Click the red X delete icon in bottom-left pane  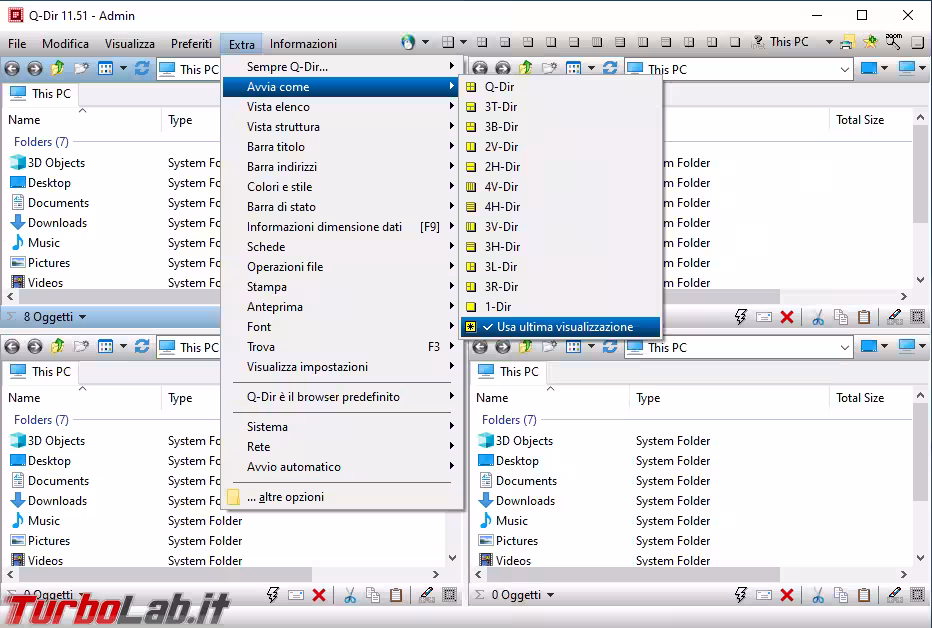pos(319,595)
